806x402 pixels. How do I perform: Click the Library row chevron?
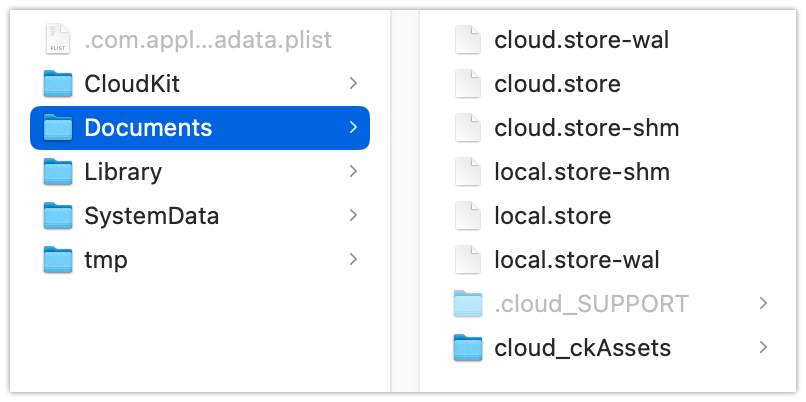click(x=353, y=172)
